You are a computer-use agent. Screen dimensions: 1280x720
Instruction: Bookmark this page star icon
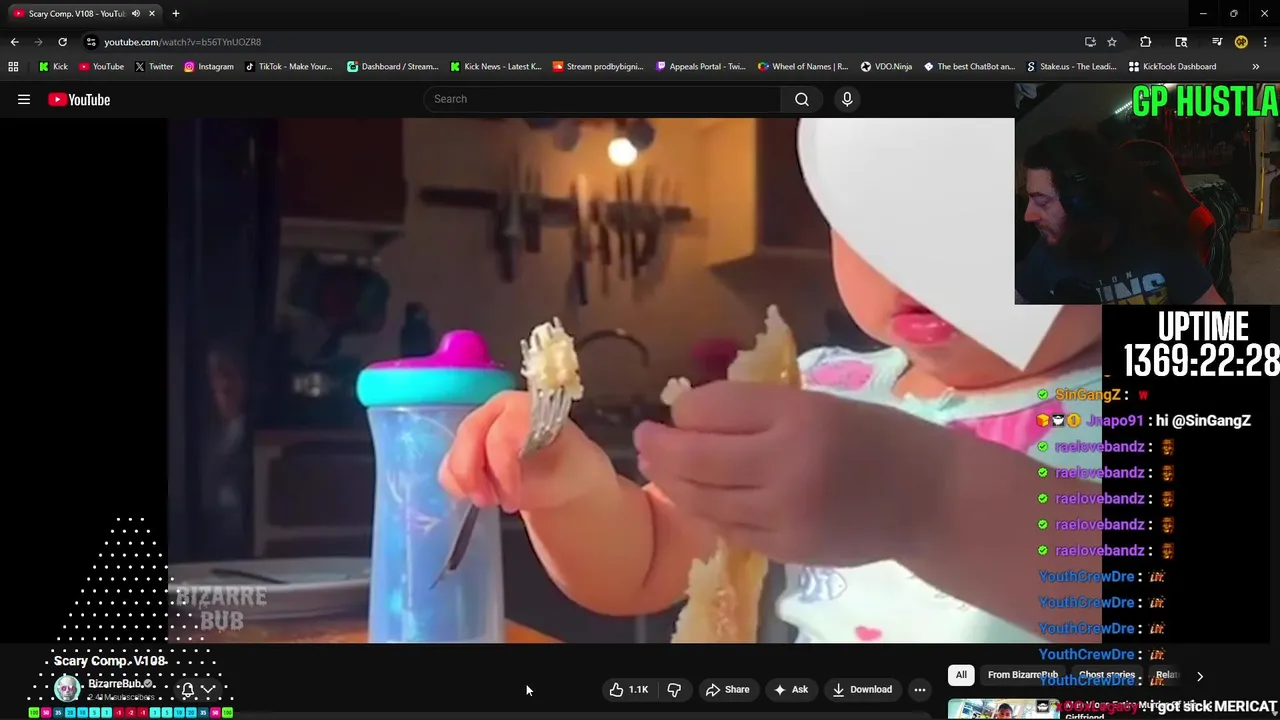click(1112, 42)
